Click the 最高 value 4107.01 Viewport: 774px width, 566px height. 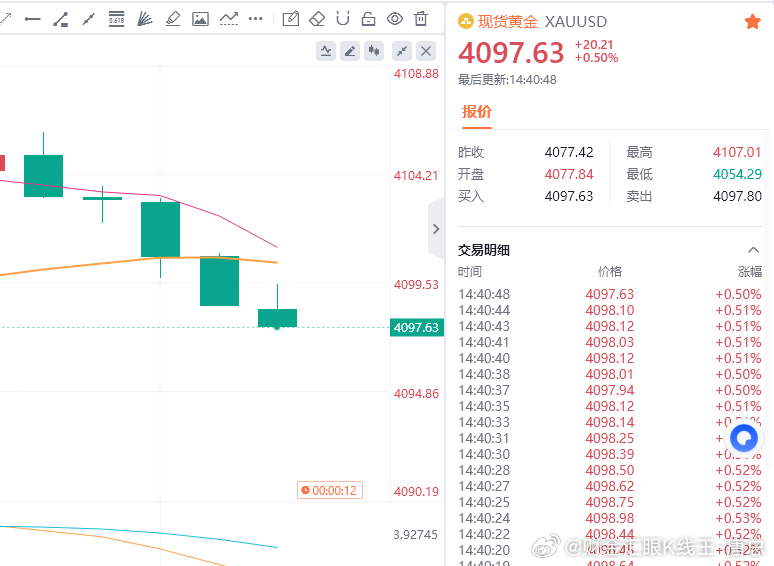[737, 152]
